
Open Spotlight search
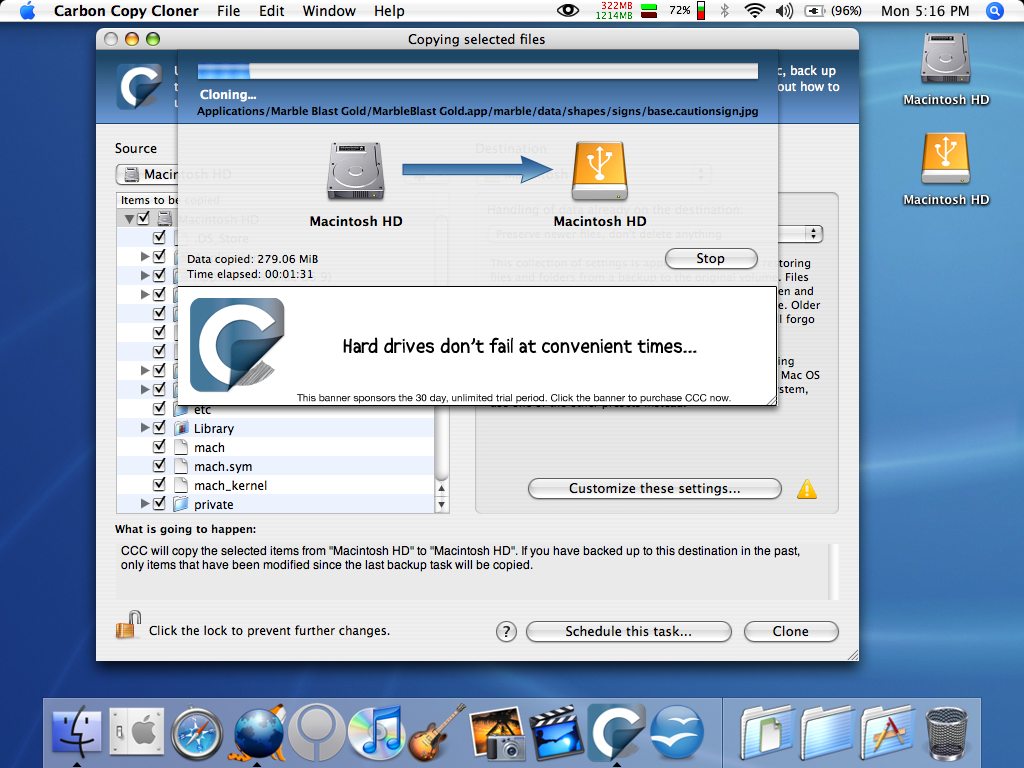coord(995,10)
